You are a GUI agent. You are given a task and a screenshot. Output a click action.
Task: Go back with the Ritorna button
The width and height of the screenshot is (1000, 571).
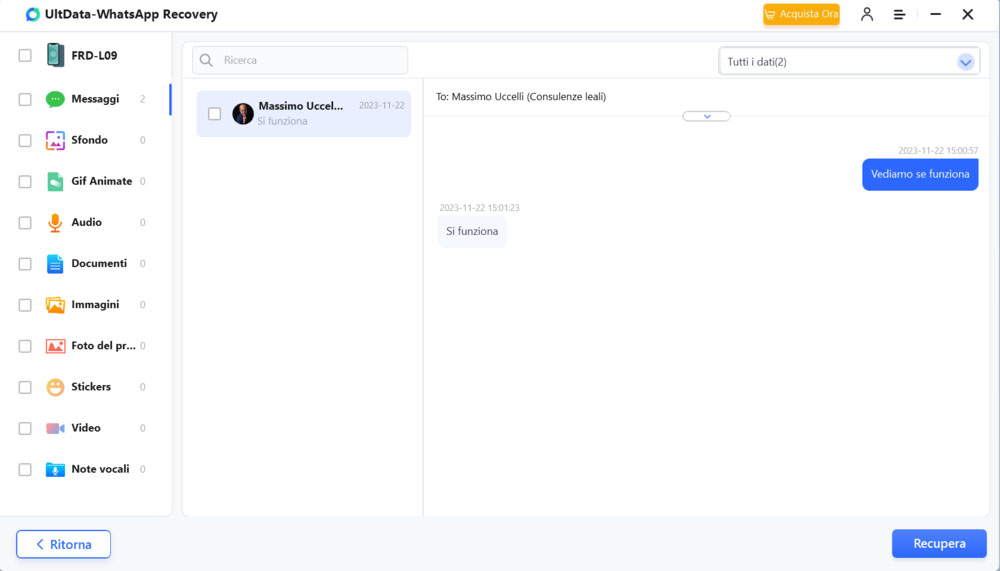(63, 544)
